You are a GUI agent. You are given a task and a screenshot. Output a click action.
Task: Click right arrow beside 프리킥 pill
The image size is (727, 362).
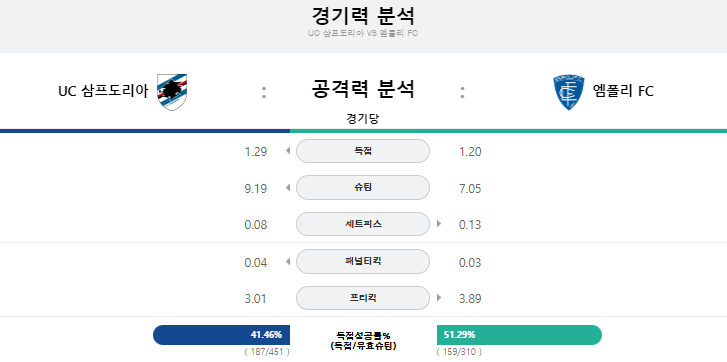pyautogui.click(x=439, y=298)
